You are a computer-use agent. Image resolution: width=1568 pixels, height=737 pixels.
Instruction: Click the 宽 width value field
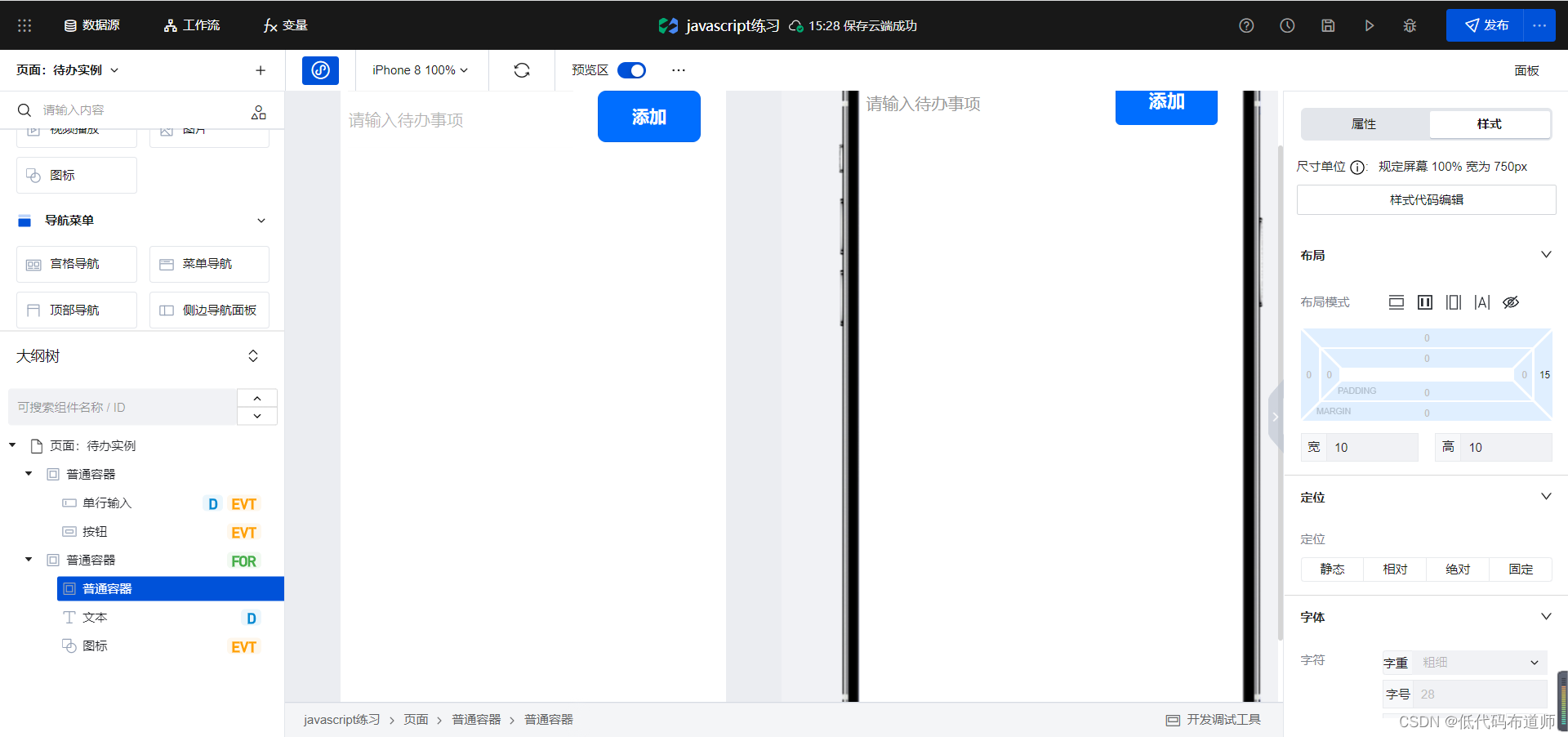[1372, 447]
